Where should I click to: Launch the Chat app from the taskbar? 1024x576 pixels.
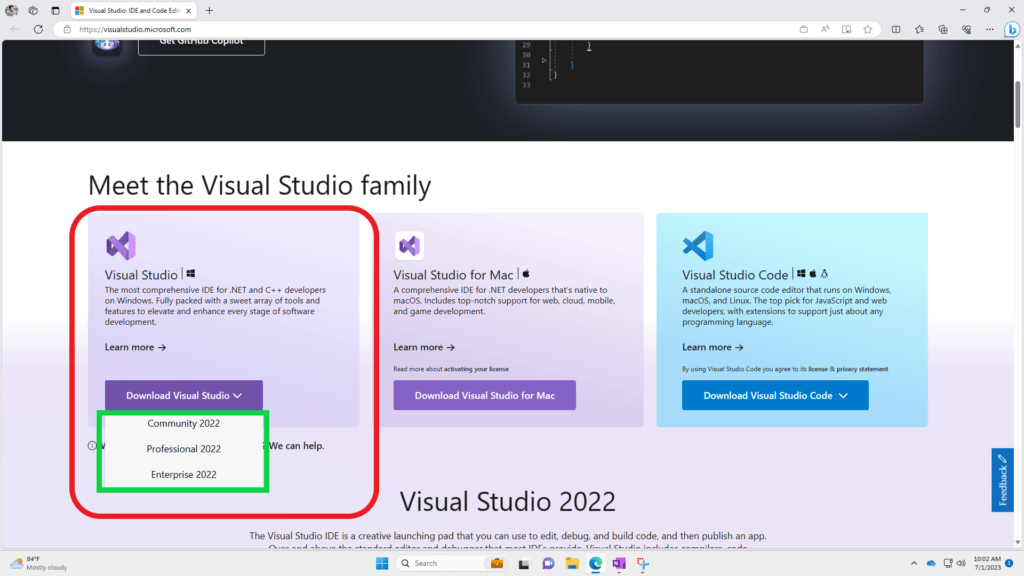point(548,564)
